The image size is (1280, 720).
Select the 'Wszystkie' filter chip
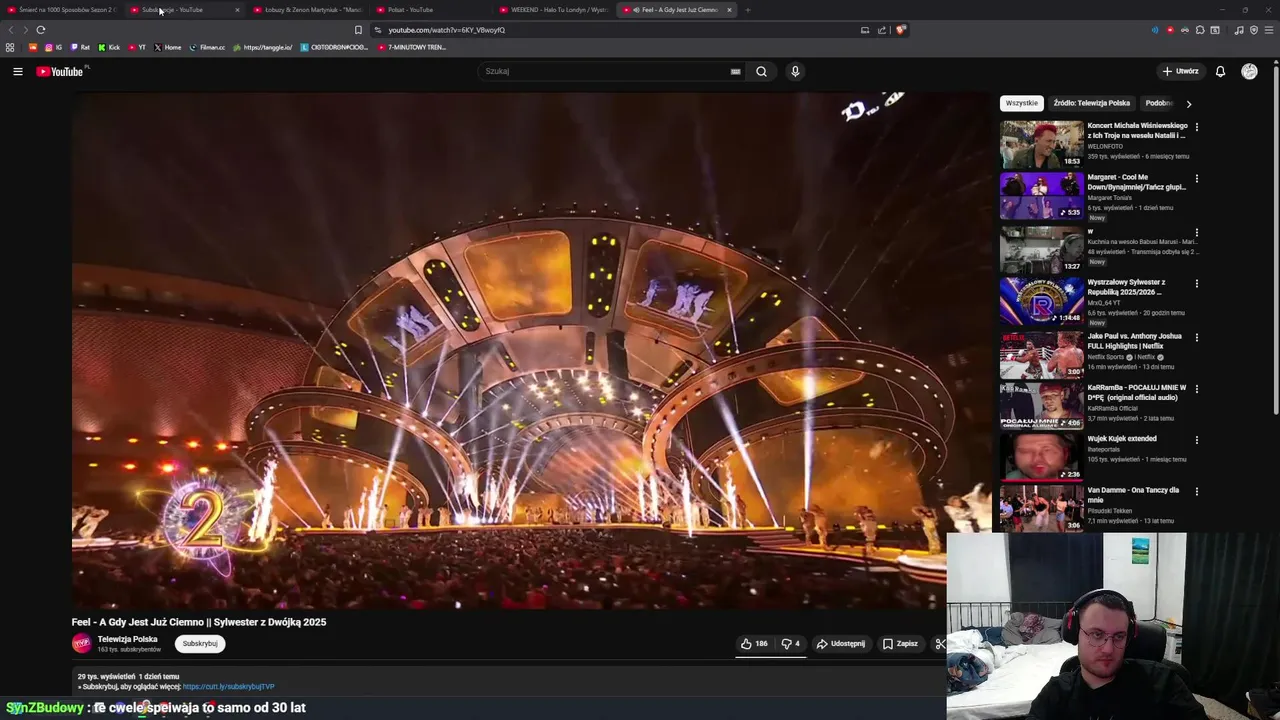pyautogui.click(x=1022, y=103)
